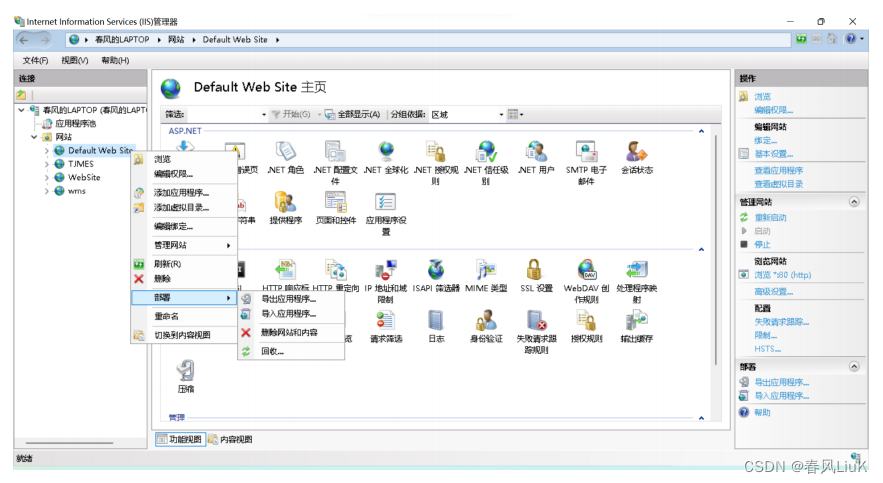Open the 提供程序 feature icon
The height and width of the screenshot is (483, 883).
pyautogui.click(x=286, y=208)
